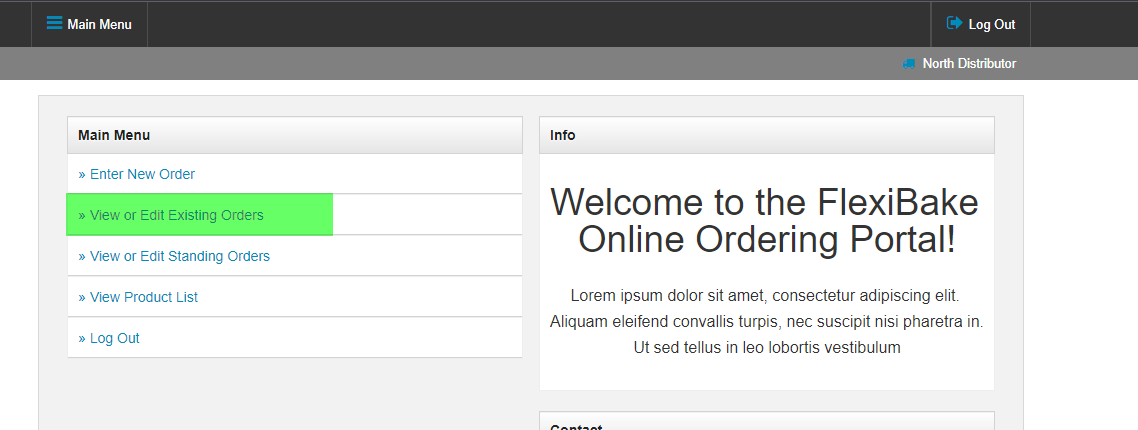
Task: Click the Log Out arrow icon
Action: [x=954, y=23]
